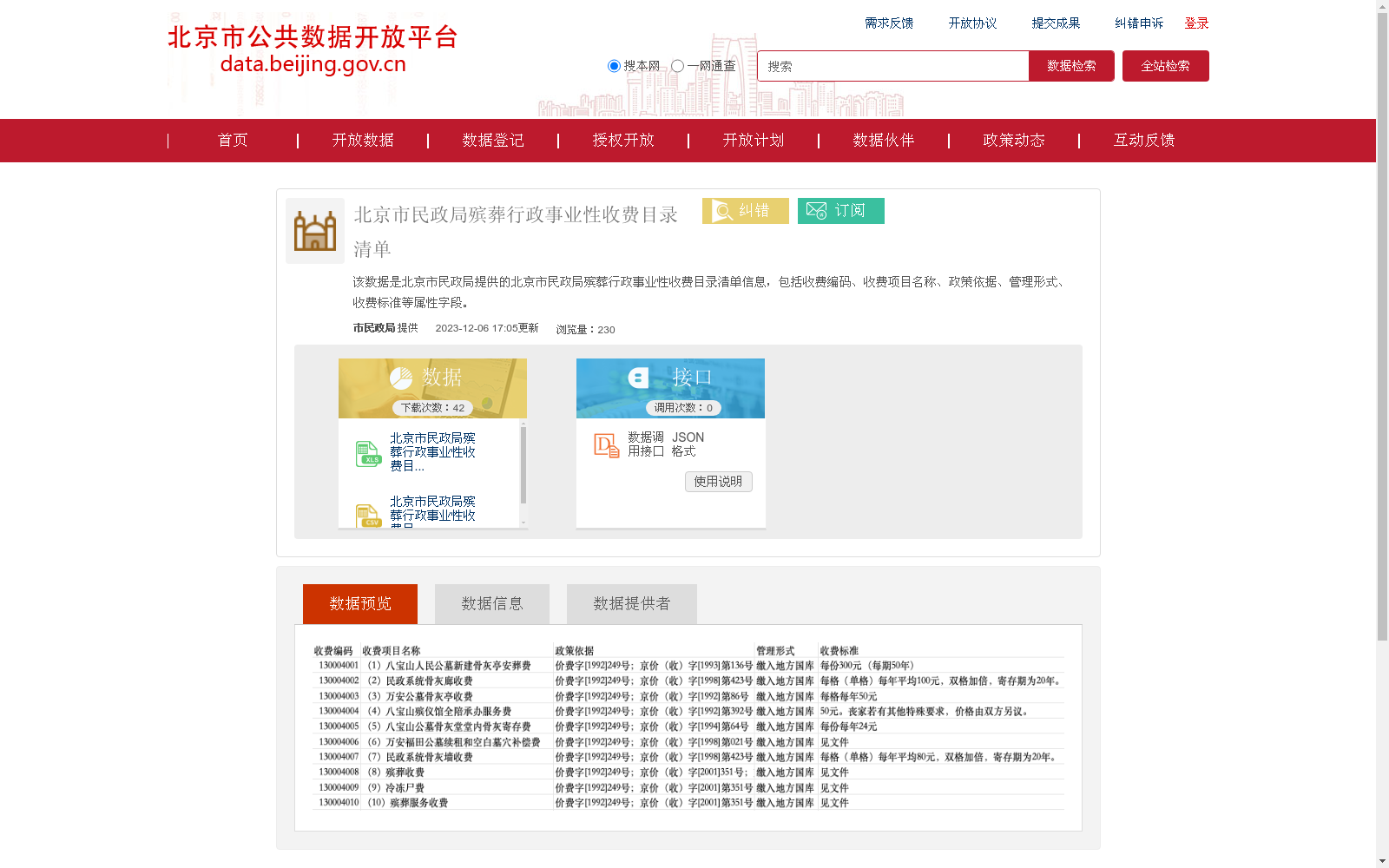
Task: Click the 数据调用接口 label
Action: click(x=646, y=444)
